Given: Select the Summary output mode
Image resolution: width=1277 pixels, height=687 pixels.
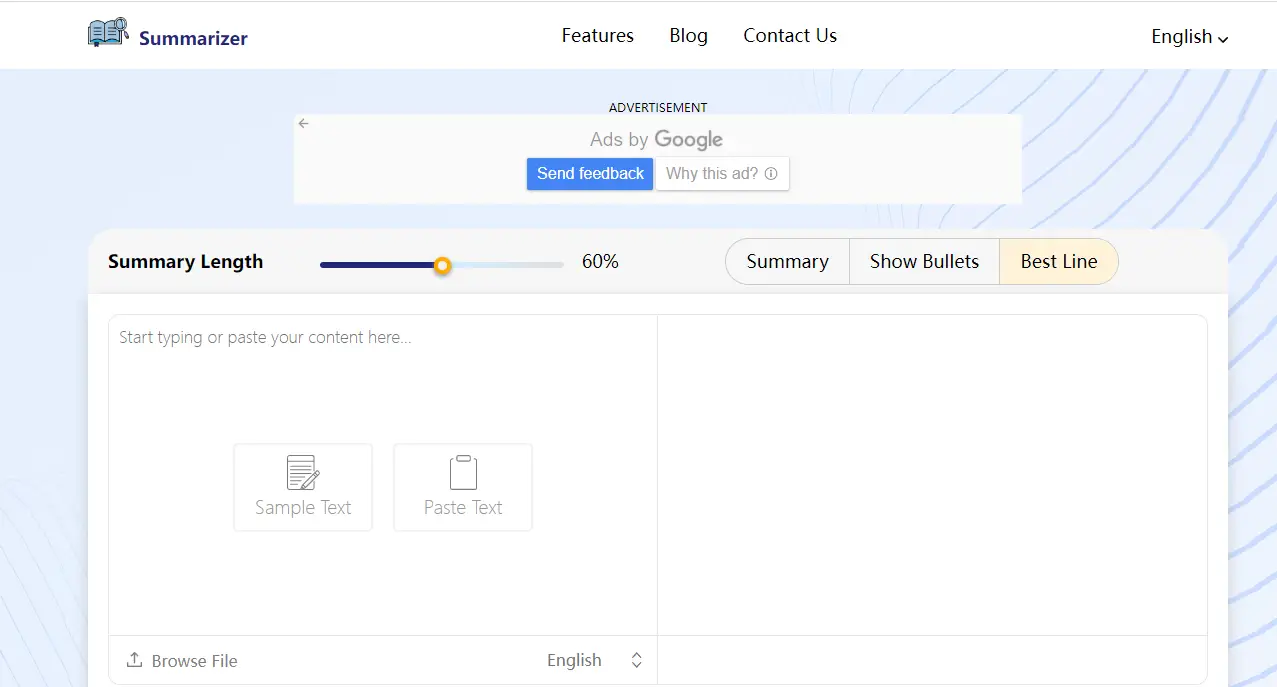Looking at the screenshot, I should click(787, 262).
